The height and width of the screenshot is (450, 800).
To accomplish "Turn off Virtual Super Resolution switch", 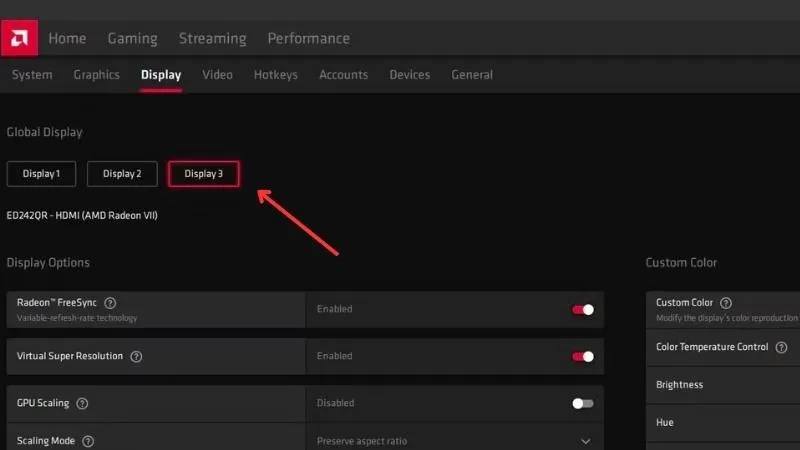I will point(582,356).
